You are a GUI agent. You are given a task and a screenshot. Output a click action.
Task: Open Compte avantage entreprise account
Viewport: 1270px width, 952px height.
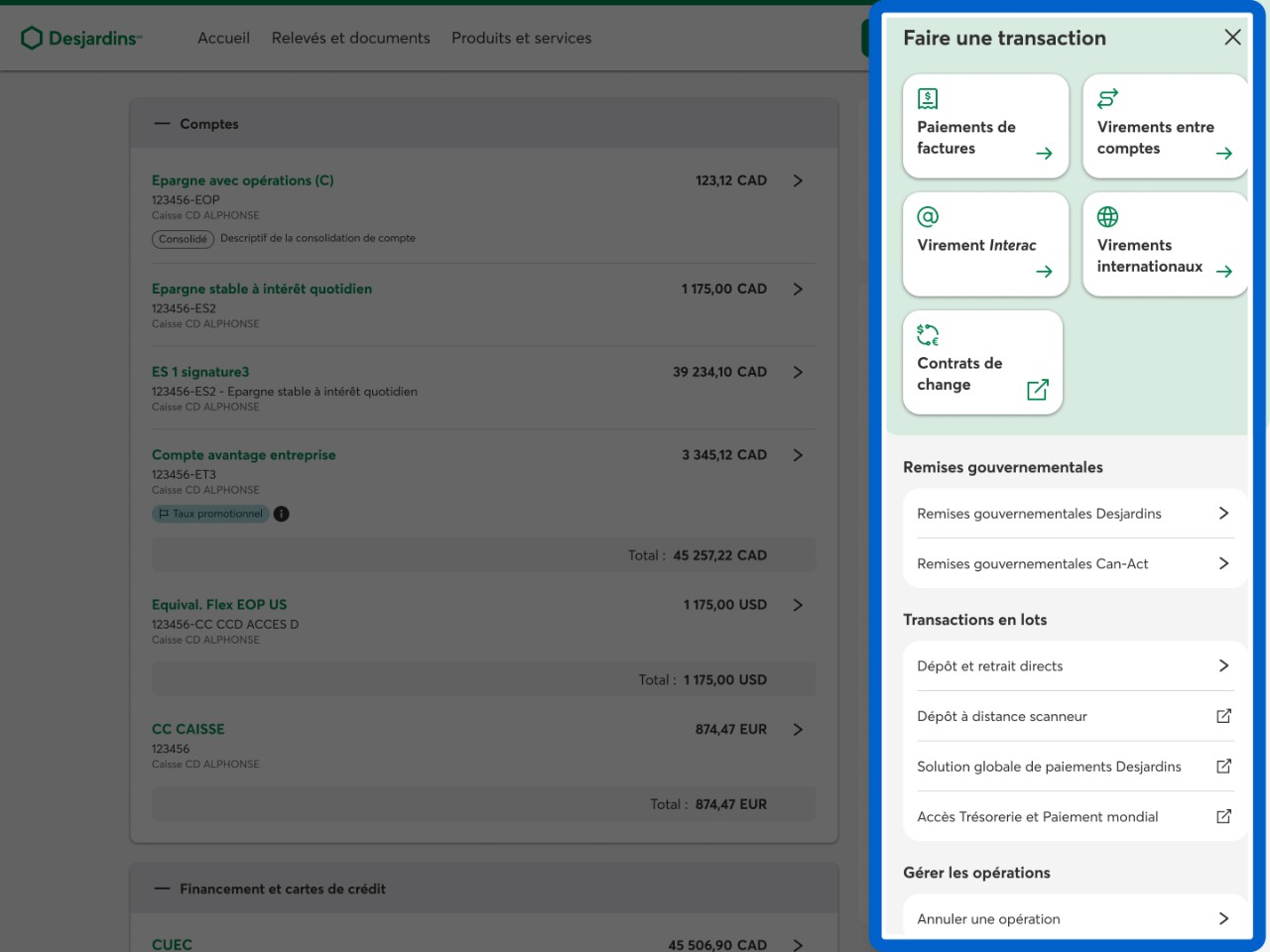coord(243,455)
